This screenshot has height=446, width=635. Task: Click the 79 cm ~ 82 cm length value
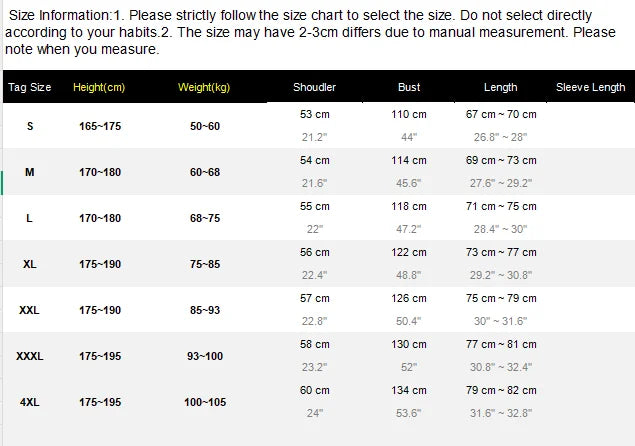click(501, 390)
